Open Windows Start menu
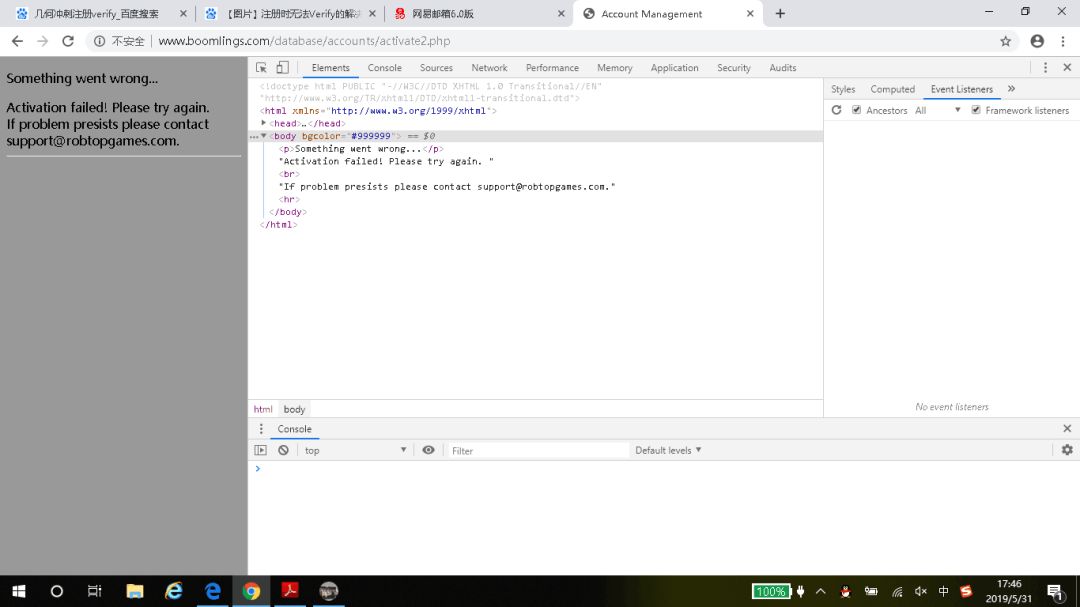This screenshot has height=607, width=1080. (19, 591)
